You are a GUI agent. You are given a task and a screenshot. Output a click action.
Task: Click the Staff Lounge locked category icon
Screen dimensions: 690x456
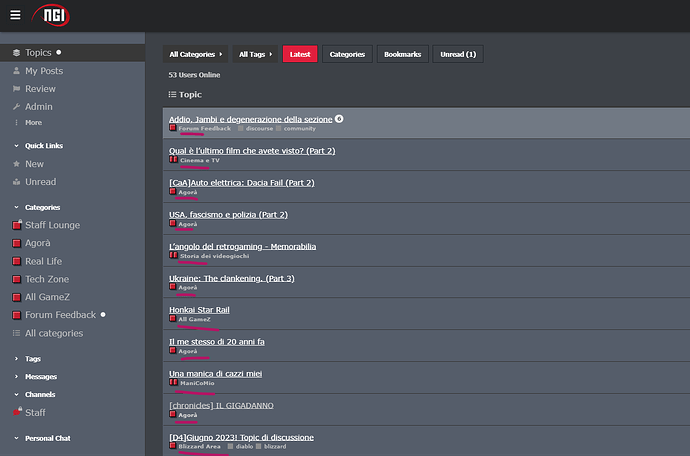point(17,225)
